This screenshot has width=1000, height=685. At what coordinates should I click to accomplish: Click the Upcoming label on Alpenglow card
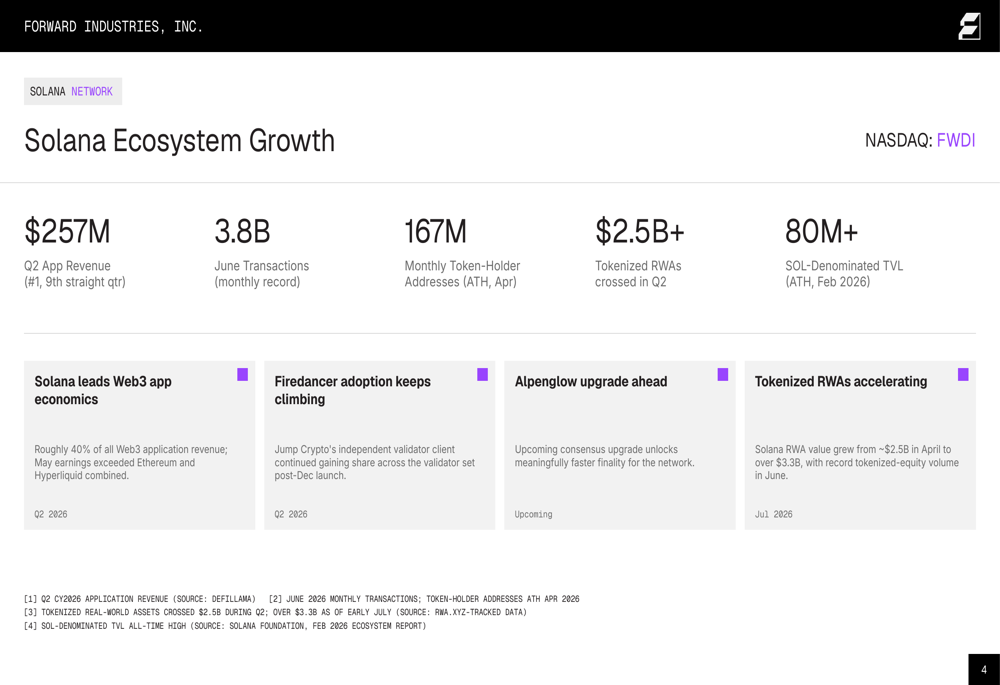click(533, 514)
